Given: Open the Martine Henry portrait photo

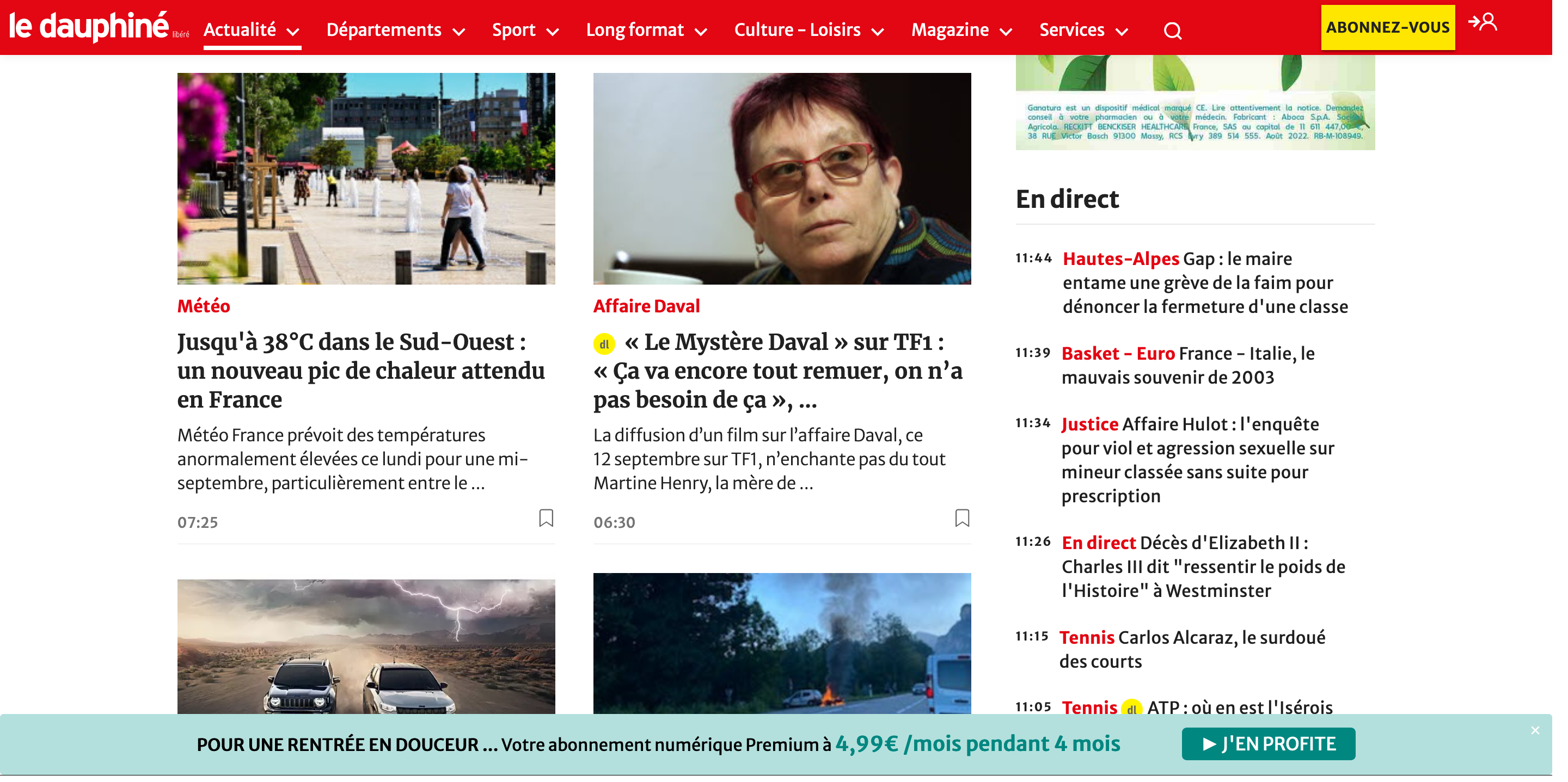Looking at the screenshot, I should click(782, 178).
